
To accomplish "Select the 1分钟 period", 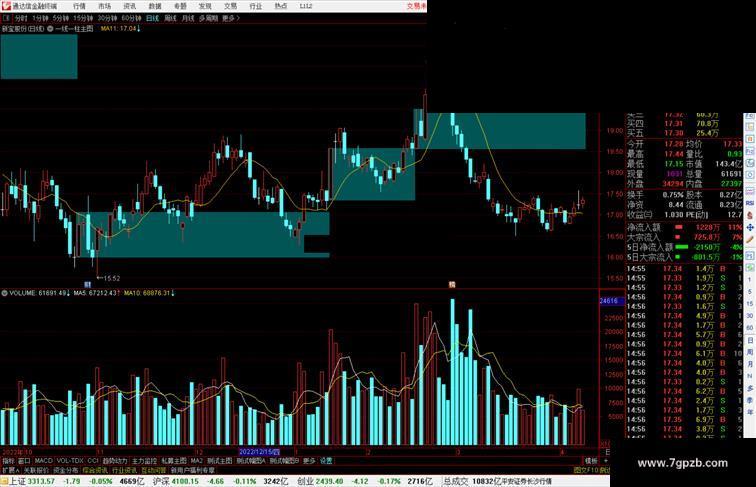I will [40, 18].
